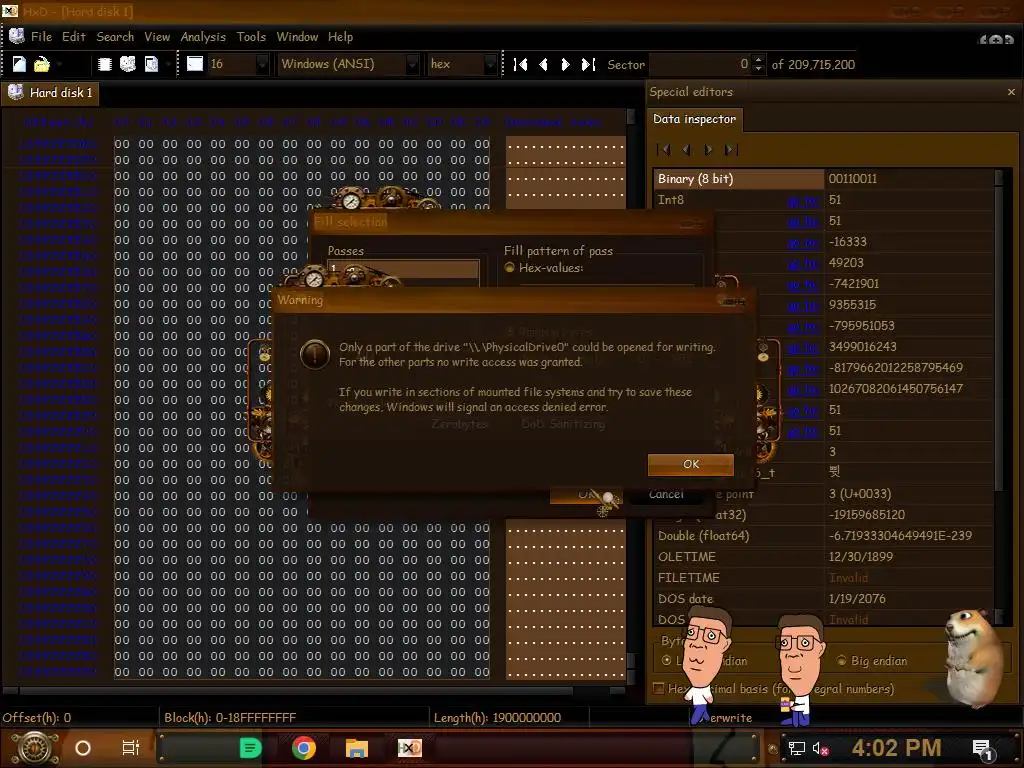Click the go to link for Int8
1024x768 pixels.
tap(803, 200)
